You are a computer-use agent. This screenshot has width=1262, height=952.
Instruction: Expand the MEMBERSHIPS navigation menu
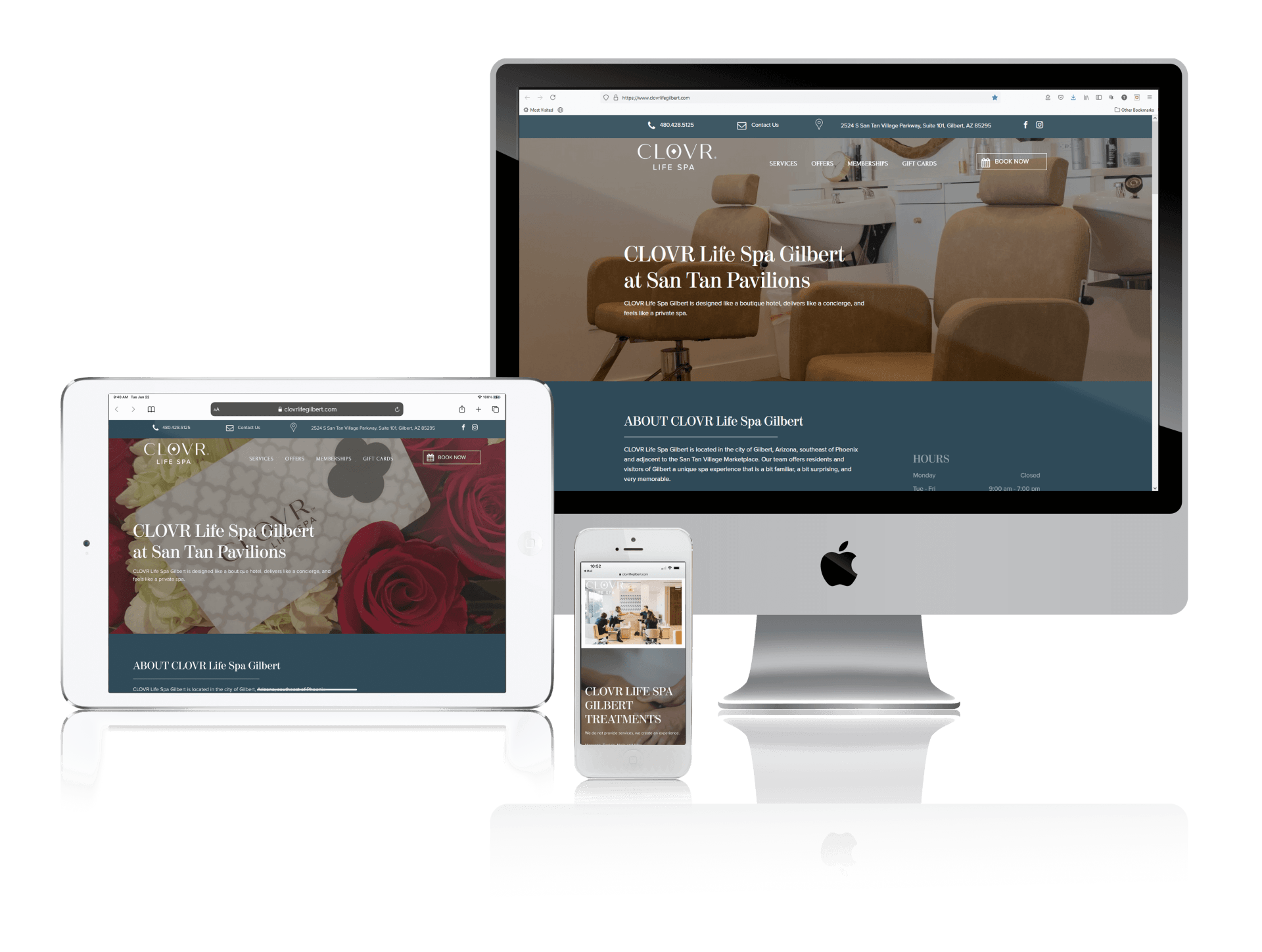point(867,163)
